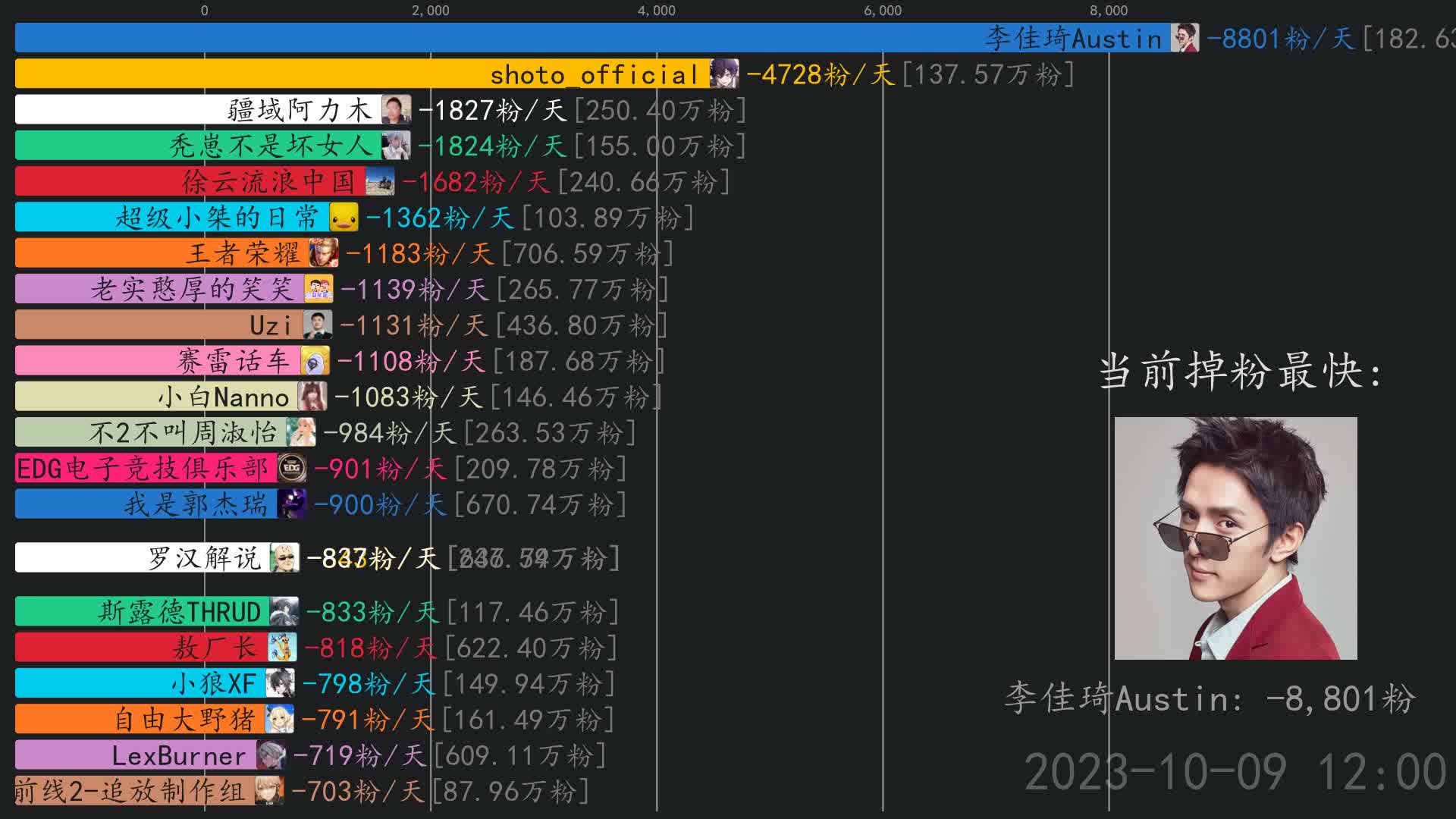The width and height of the screenshot is (1456, 819).
Task: Click the 0 axis tick label
Action: [x=204, y=11]
